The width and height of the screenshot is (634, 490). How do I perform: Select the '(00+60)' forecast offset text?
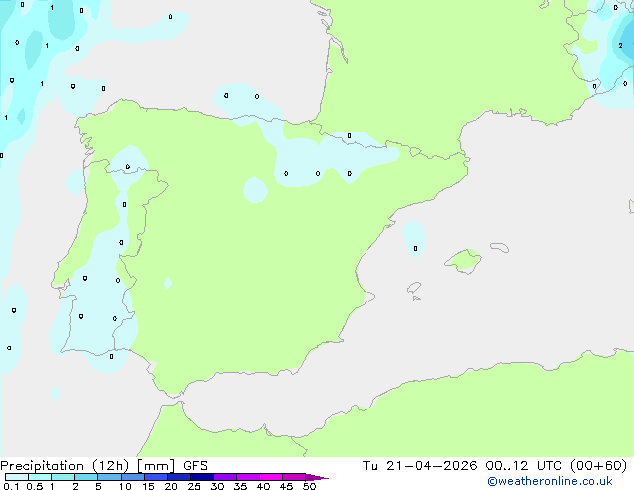pos(598,466)
